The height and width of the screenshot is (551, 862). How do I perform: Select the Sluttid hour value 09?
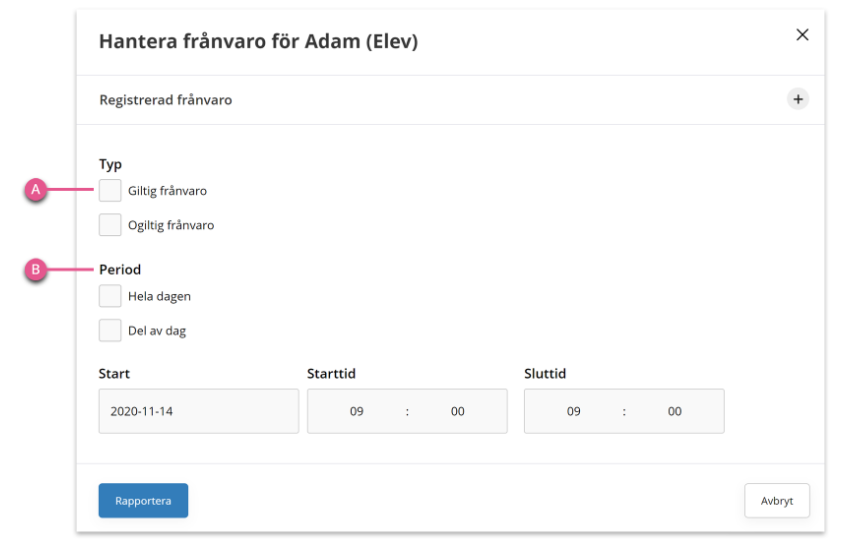(573, 411)
